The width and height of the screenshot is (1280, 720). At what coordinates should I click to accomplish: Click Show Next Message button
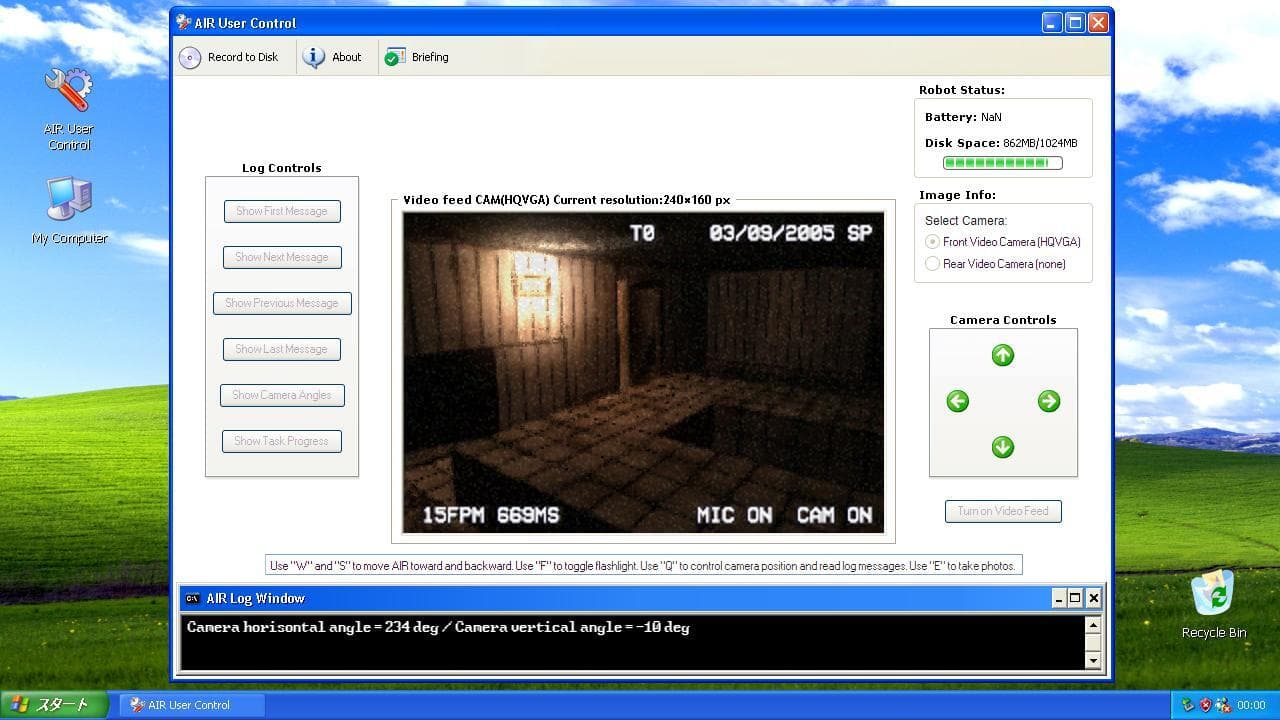(x=282, y=257)
